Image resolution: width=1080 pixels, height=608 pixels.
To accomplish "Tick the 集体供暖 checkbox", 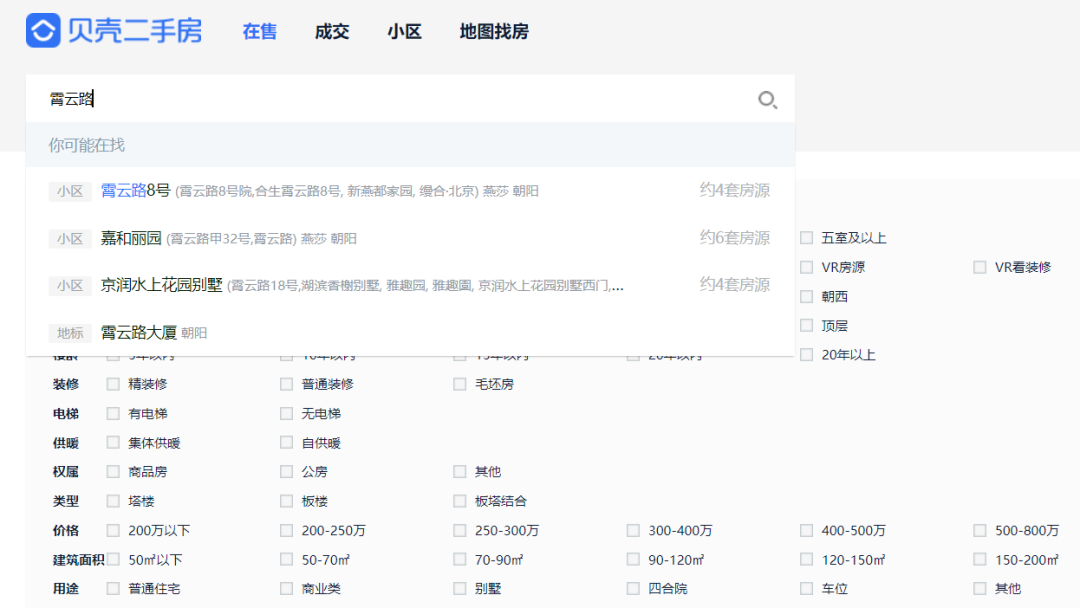I will pos(113,443).
